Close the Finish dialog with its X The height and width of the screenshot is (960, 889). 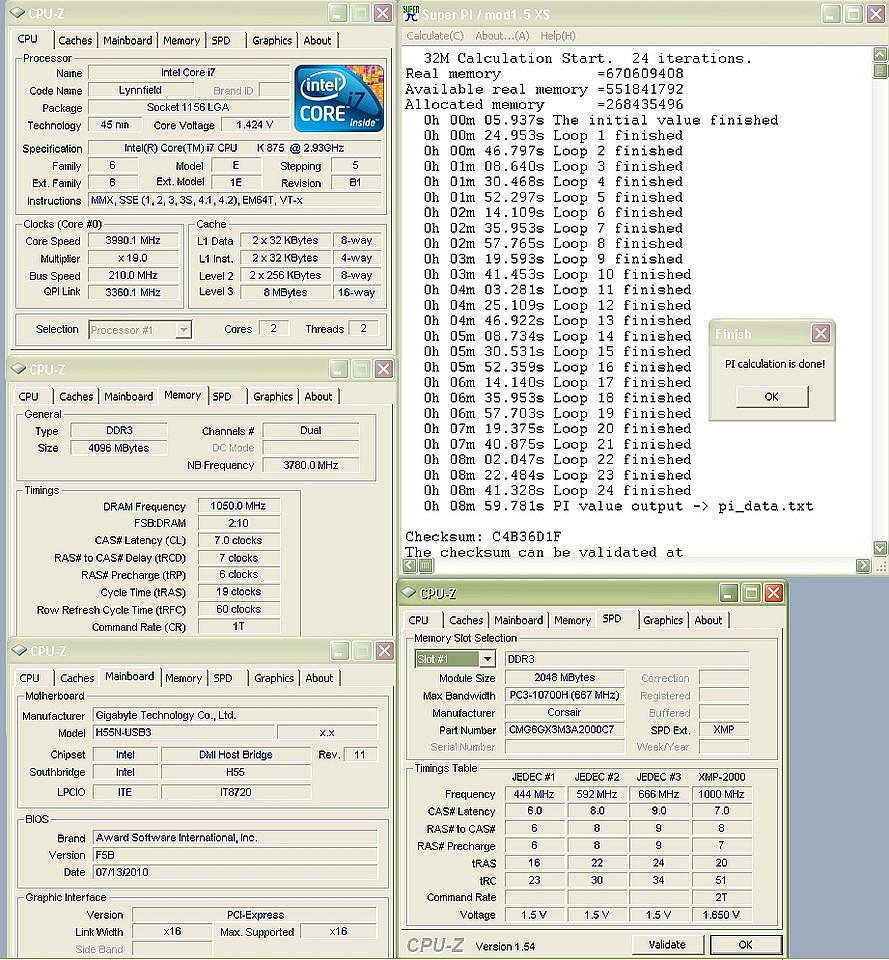click(820, 333)
